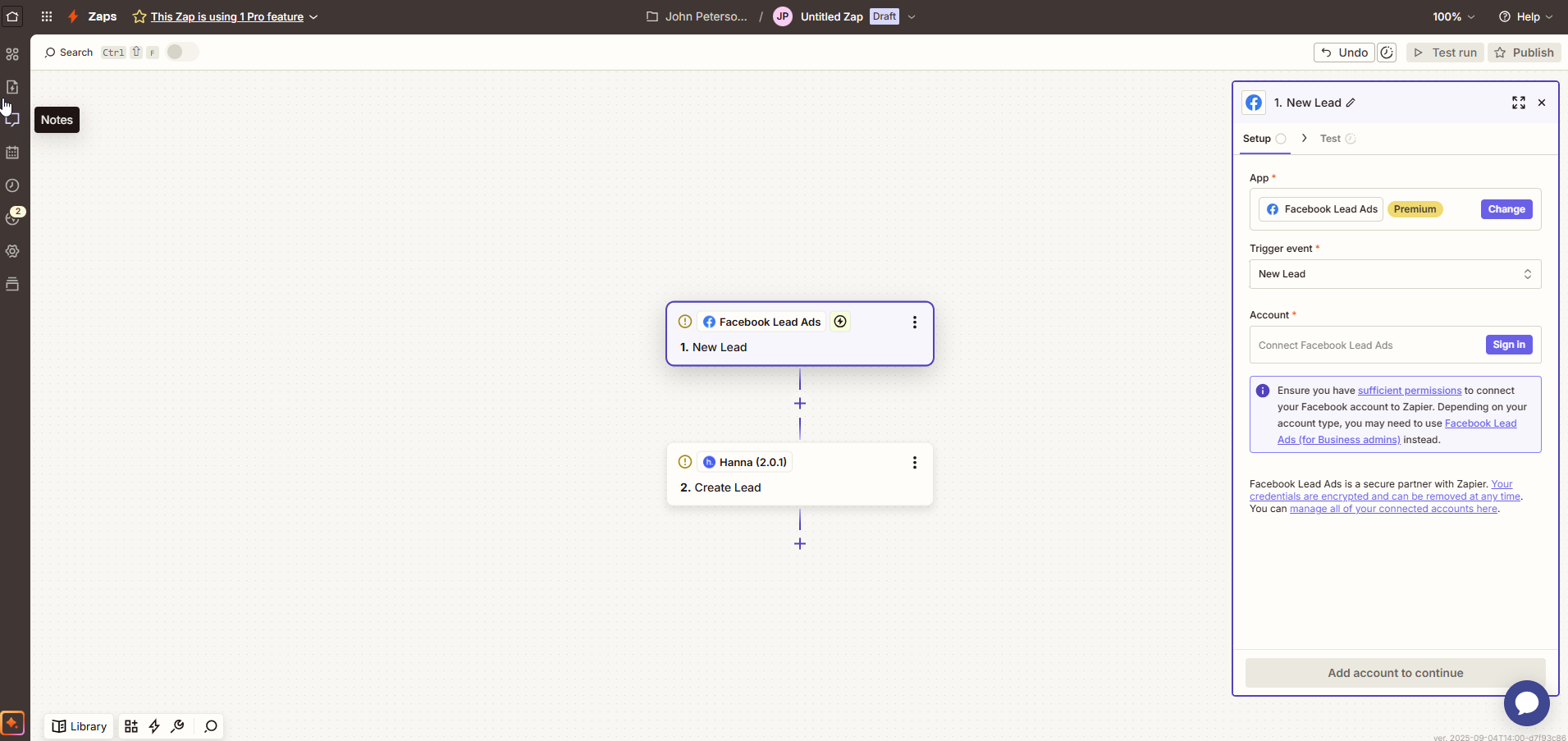Click the lightning bolt icon in bottom toolbar

154,726
